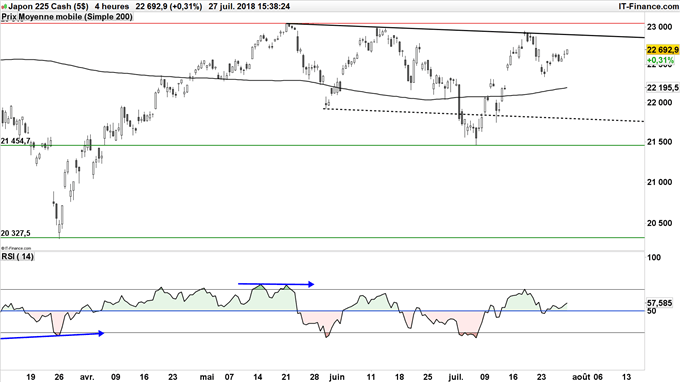Image resolution: width=680 pixels, height=382 pixels.
Task: Click the juil. date axis label
Action: click(455, 377)
